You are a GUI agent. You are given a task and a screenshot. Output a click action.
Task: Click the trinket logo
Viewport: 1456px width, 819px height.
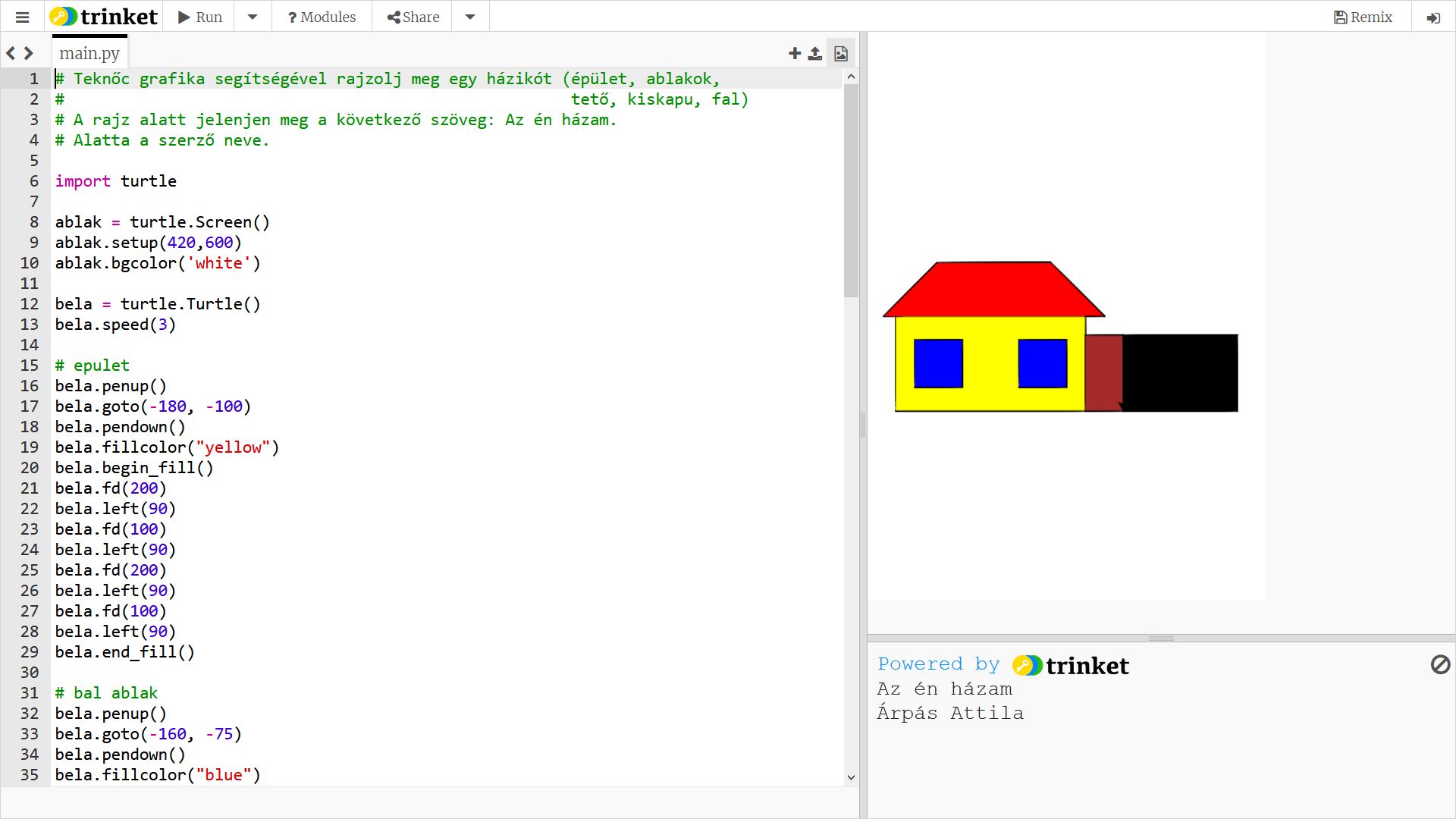pyautogui.click(x=104, y=17)
